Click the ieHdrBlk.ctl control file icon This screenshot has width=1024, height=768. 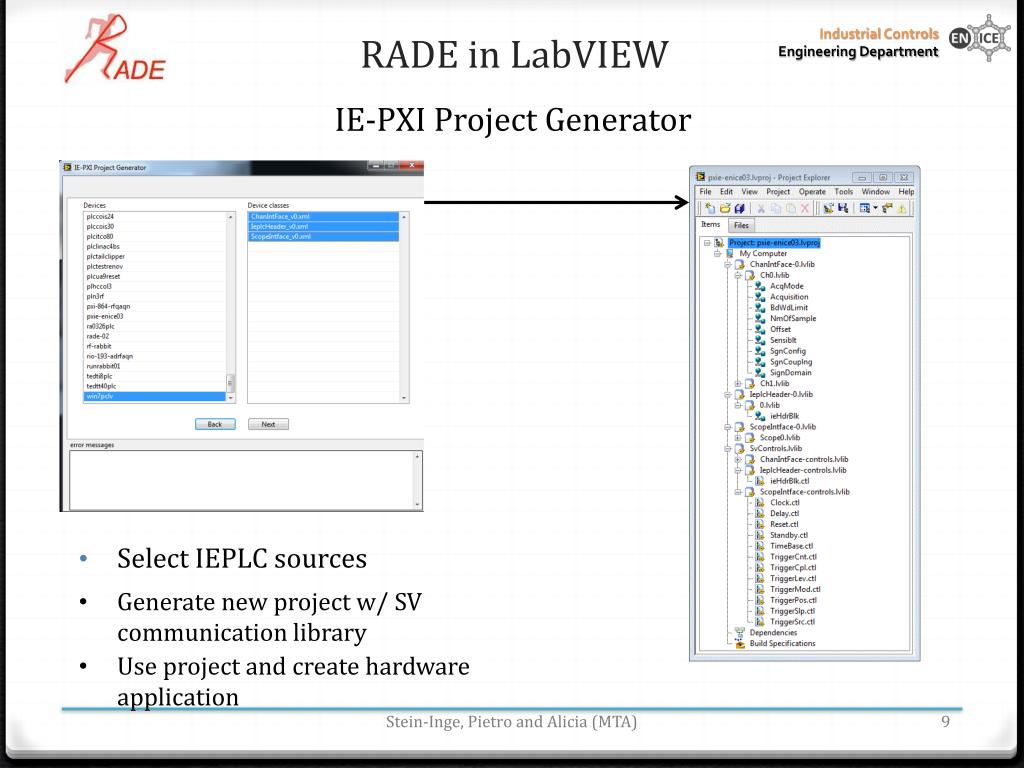point(760,481)
